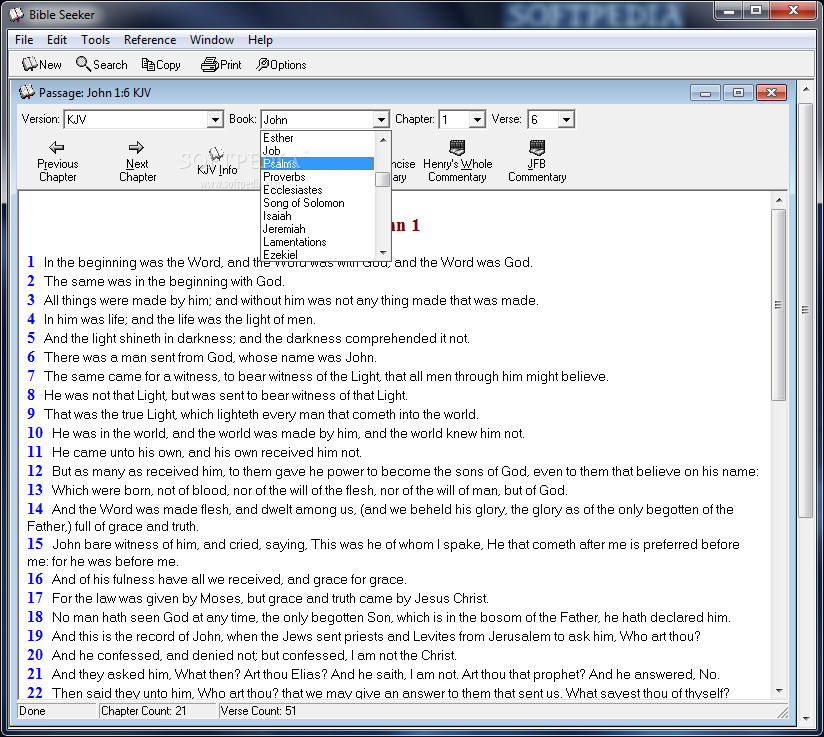
Task: Click the book list scrollbar thumb
Action: (x=383, y=179)
